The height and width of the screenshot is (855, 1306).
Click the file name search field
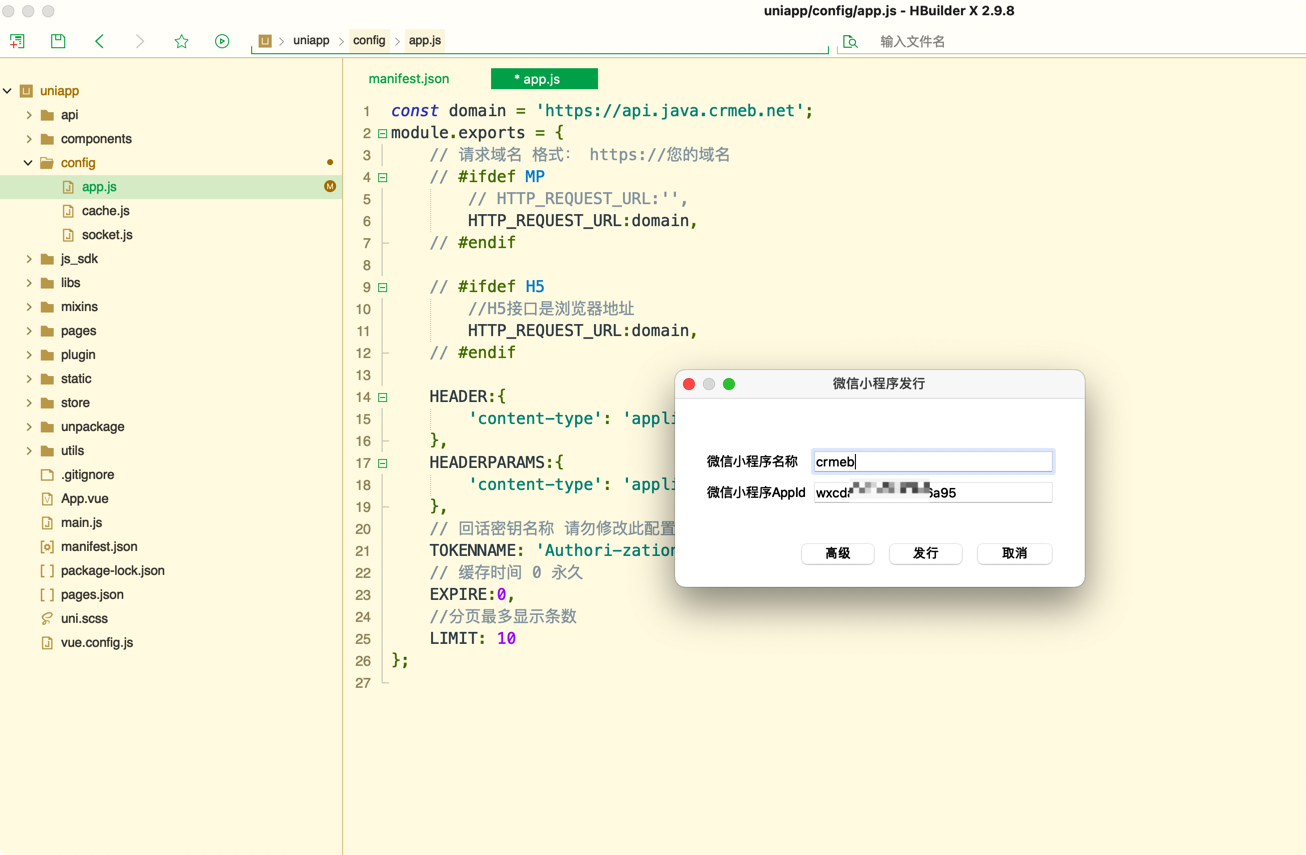point(1088,41)
